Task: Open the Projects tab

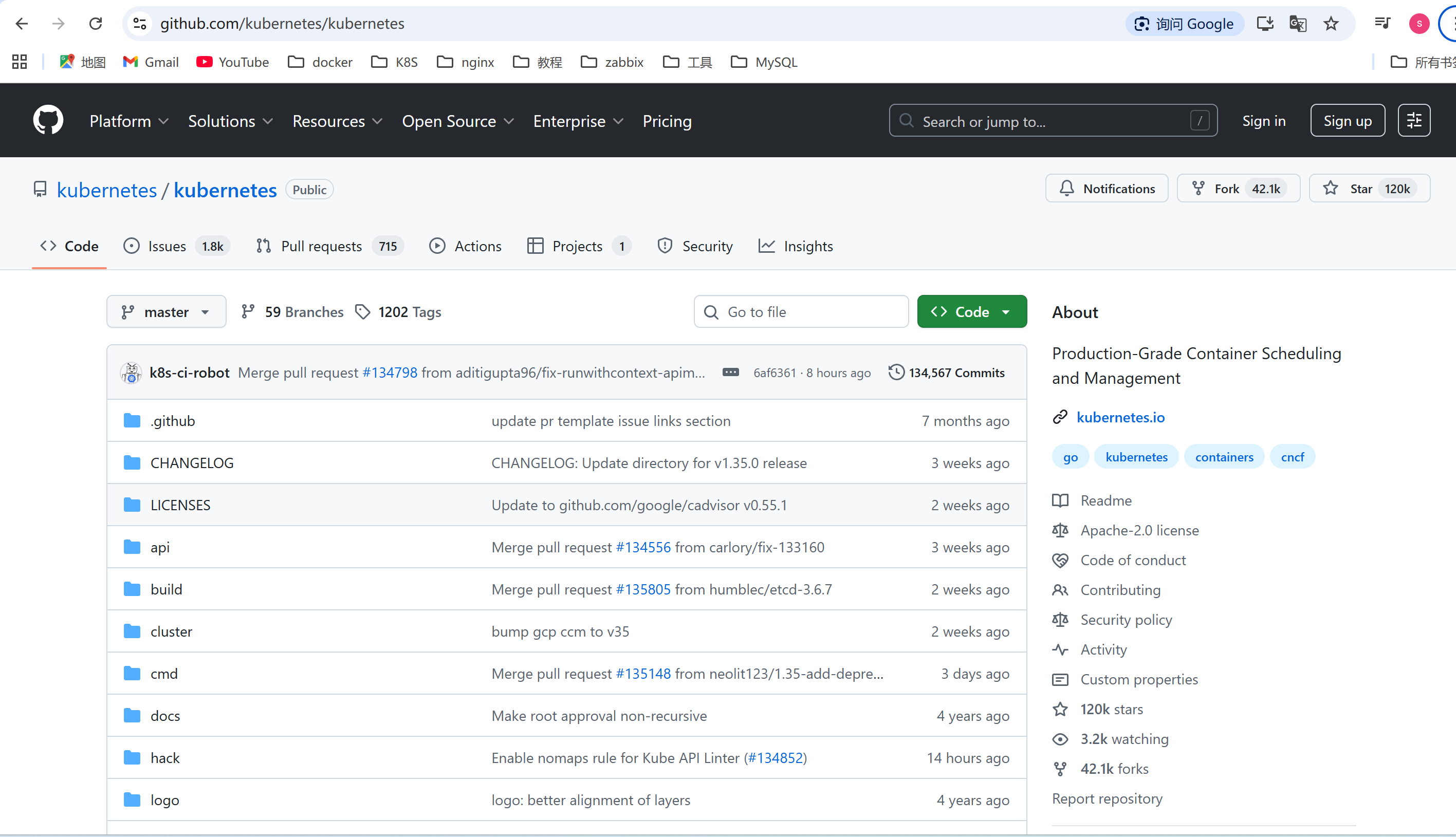Action: (x=579, y=246)
